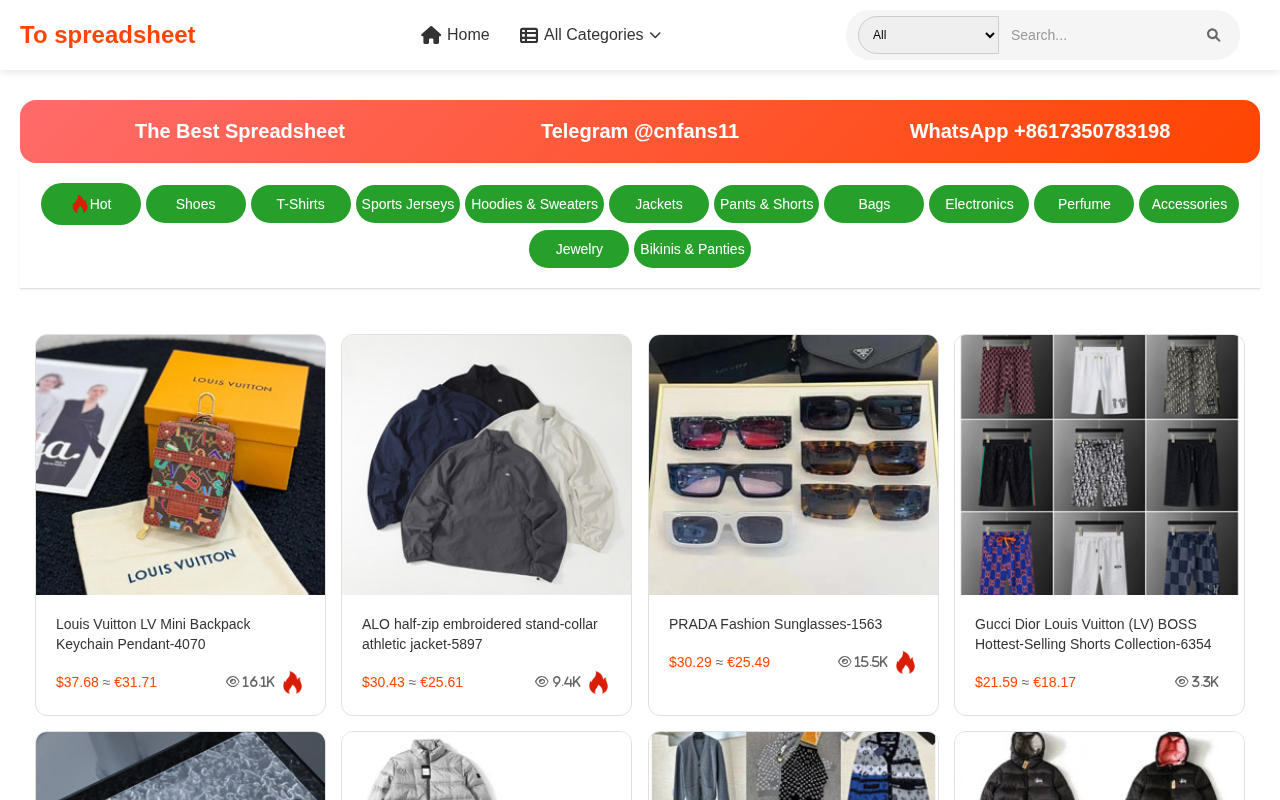1280x800 pixels.
Task: Expand the All Categories chevron menu
Action: 655,35
